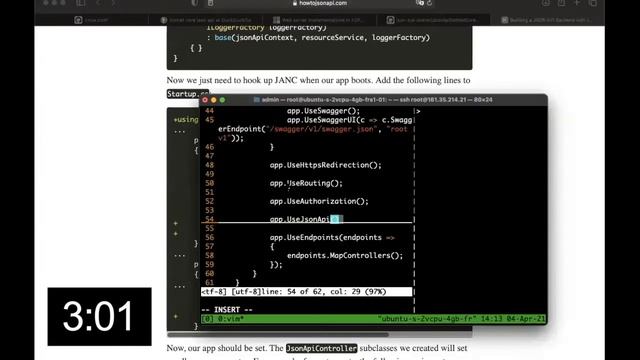Click the app.UseAuthorization(); line
640x360 pixels.
click(x=319, y=201)
